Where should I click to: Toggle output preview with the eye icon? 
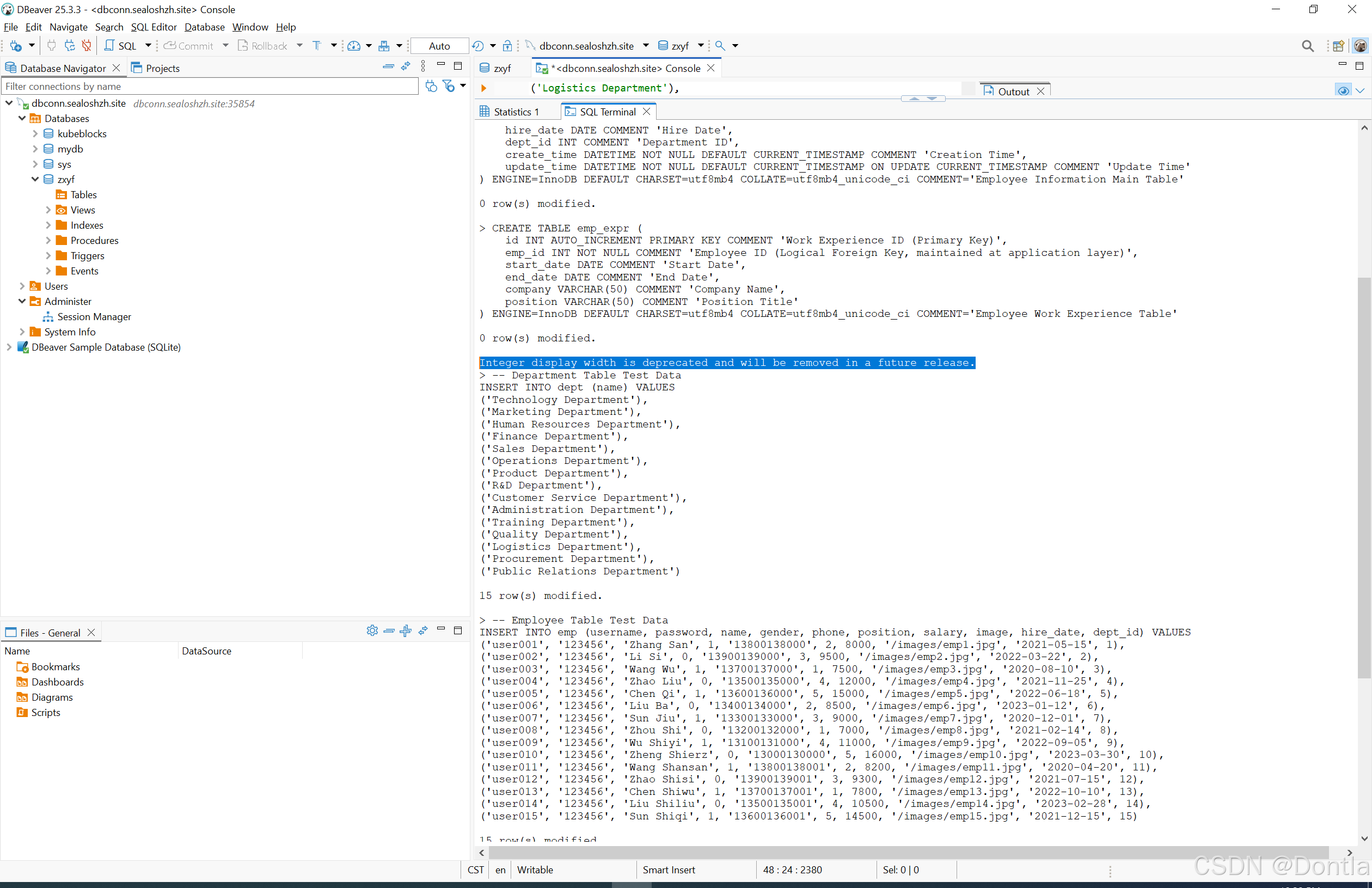tap(1343, 90)
